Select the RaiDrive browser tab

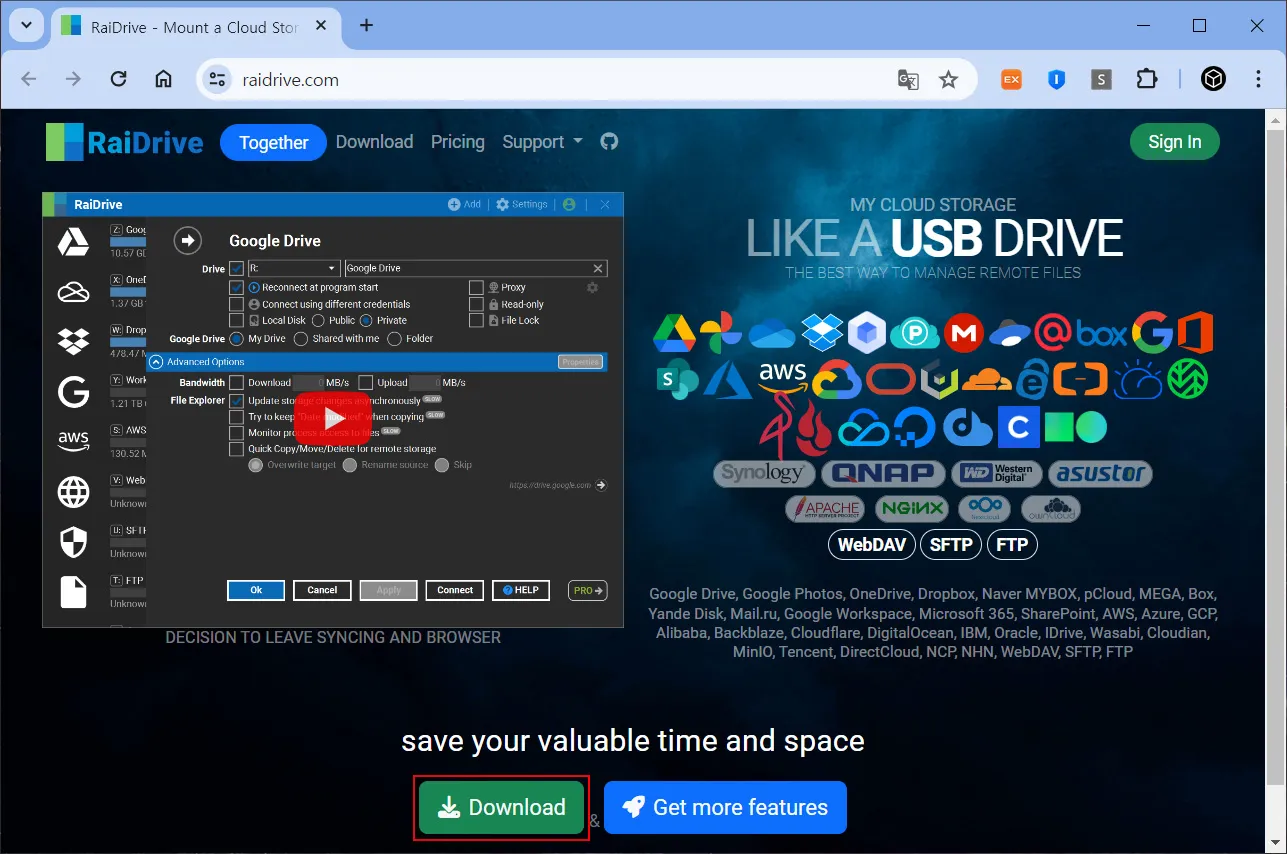193,27
